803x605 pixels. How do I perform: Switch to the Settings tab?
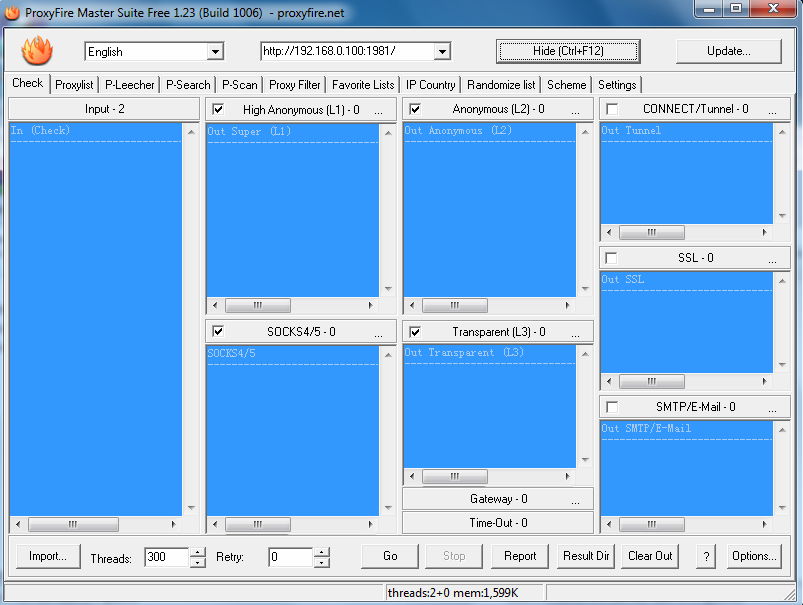[x=617, y=85]
